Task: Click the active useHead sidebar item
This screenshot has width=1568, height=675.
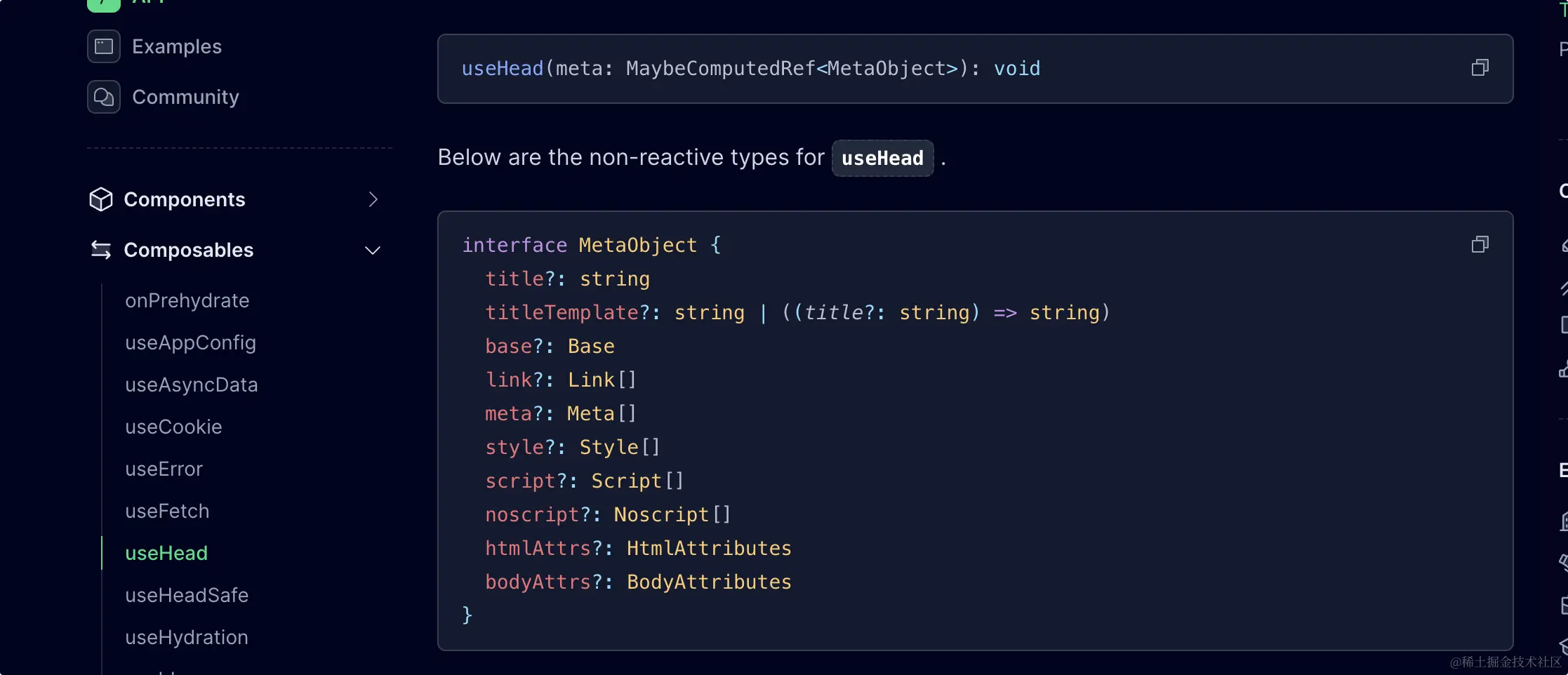Action: (x=166, y=553)
